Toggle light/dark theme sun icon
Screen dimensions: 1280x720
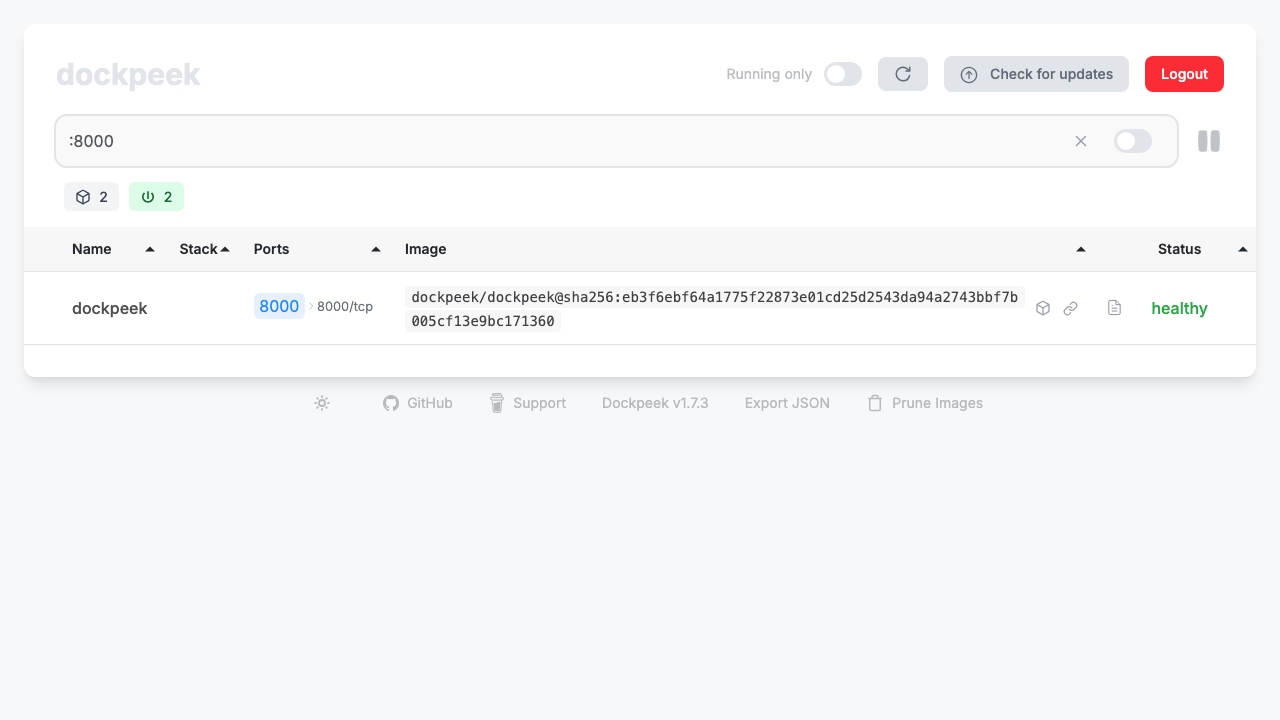322,403
